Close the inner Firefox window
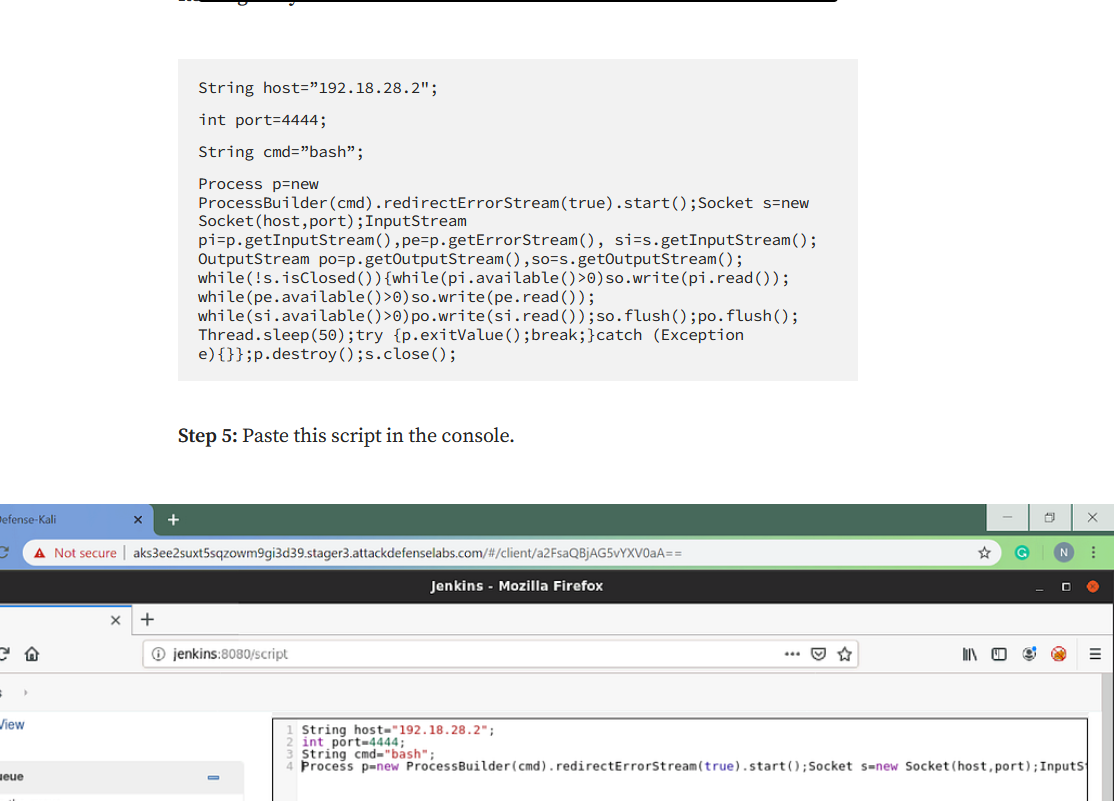Viewport: 1117px width, 801px height. (x=1093, y=586)
